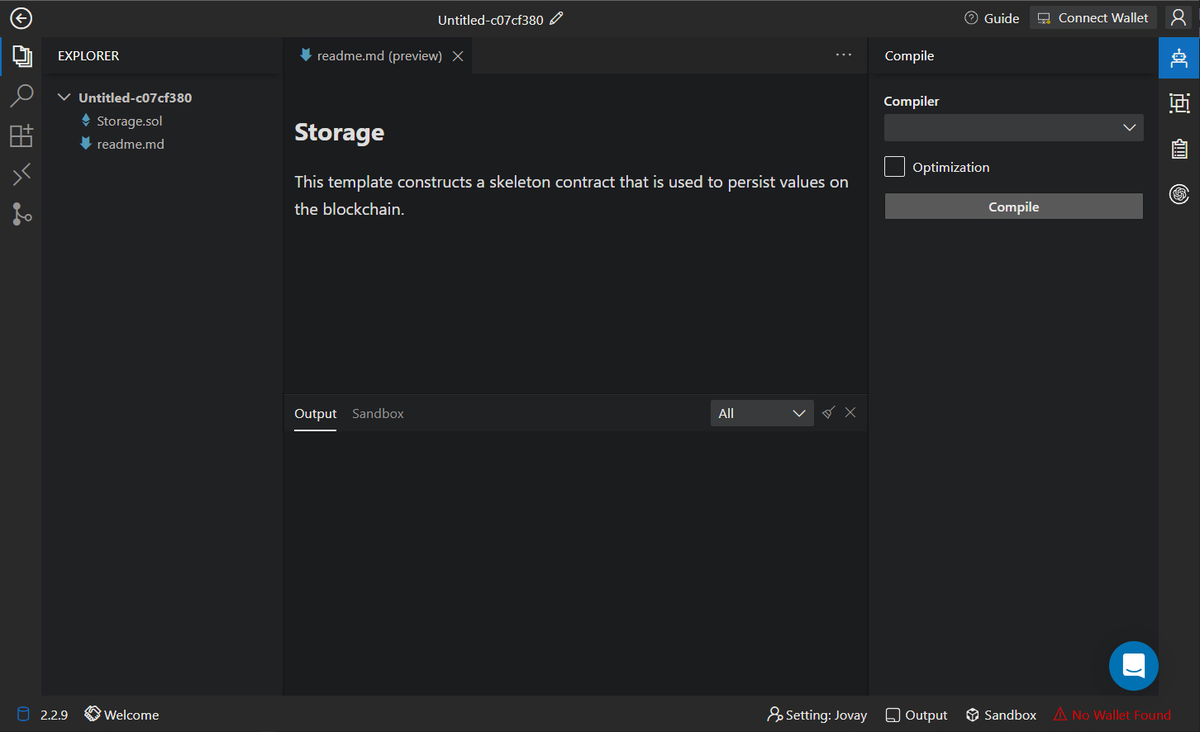Close the readme.md preview tab
1200x732 pixels.
pos(458,56)
